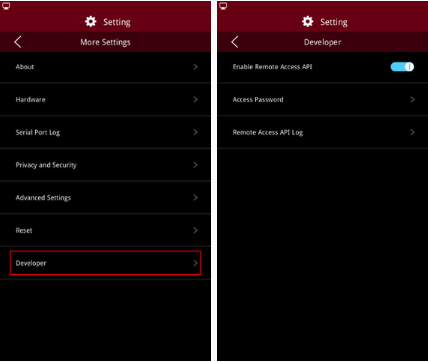Screen dimensions: 428x362
Task: Expand the Hardware row chevron
Action: point(195,99)
